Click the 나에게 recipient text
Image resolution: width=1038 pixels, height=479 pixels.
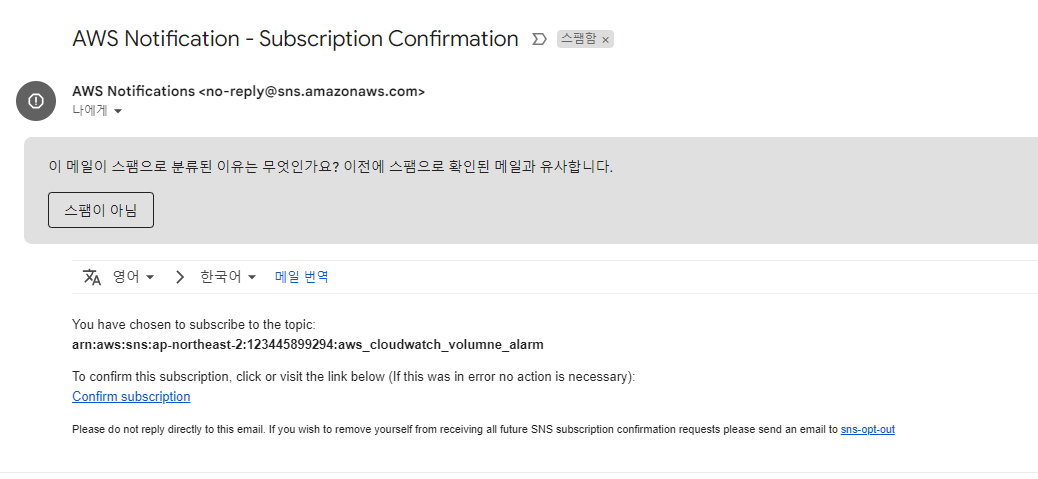coord(90,110)
